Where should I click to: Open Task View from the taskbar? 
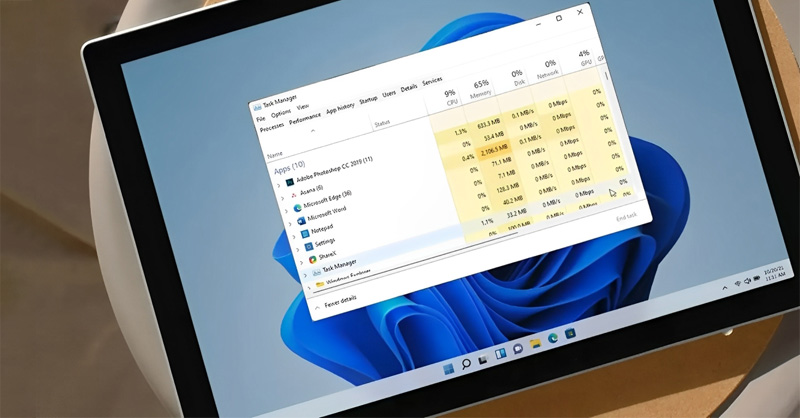point(483,359)
